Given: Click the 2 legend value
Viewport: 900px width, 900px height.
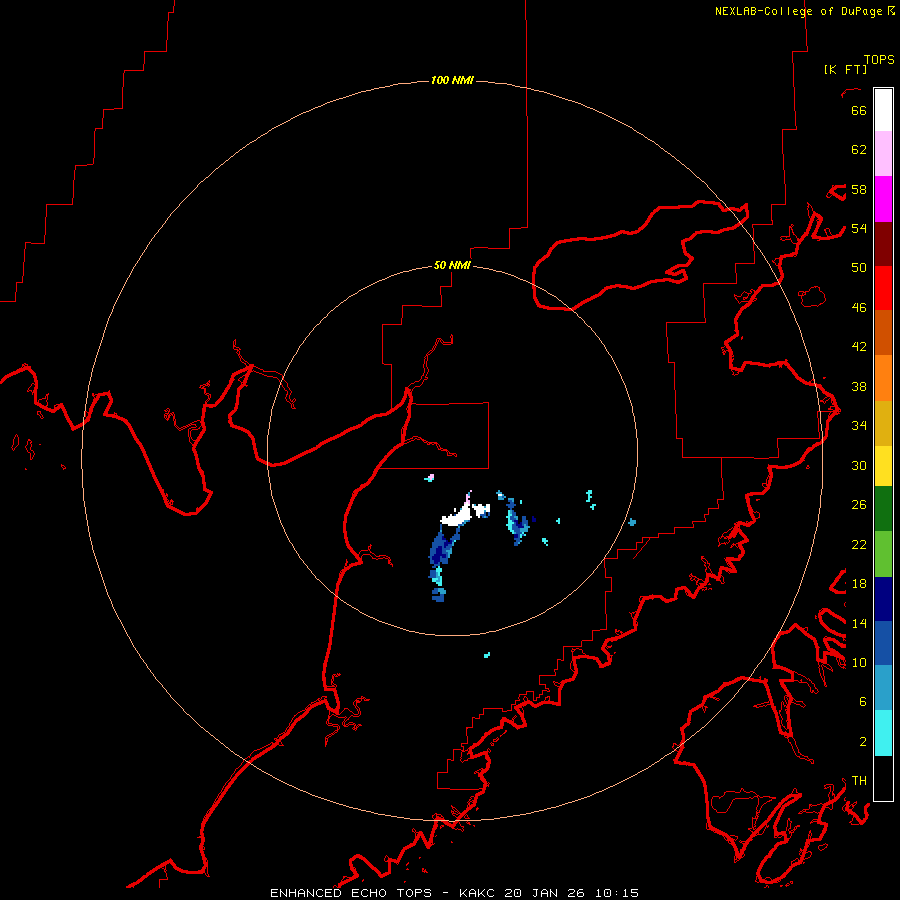Looking at the screenshot, I should tap(863, 742).
